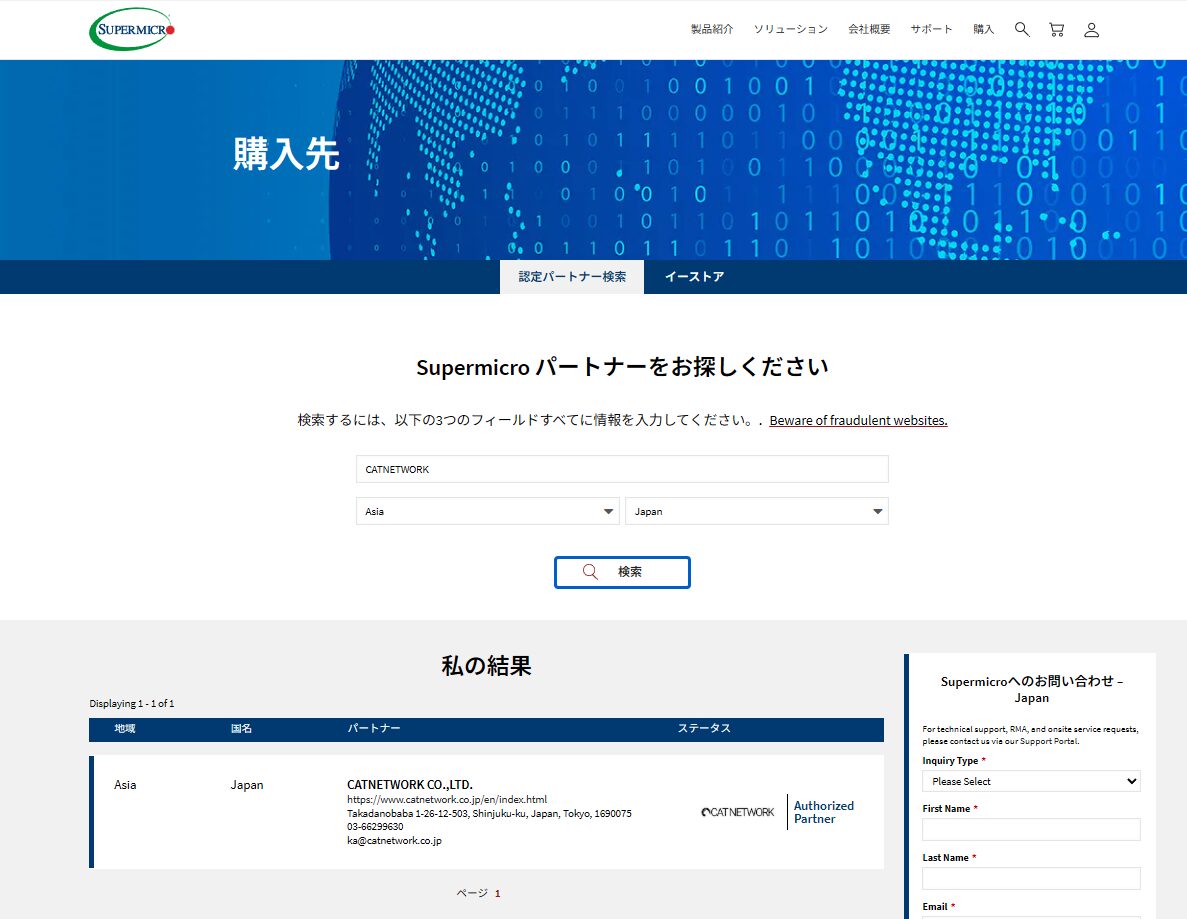Click the page 1 pagination number

497,892
